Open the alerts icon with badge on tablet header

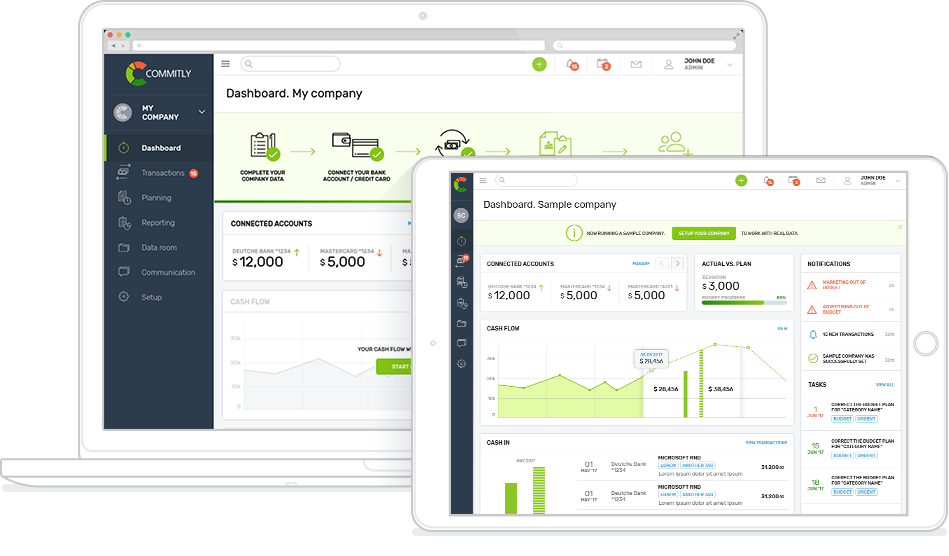[x=768, y=181]
